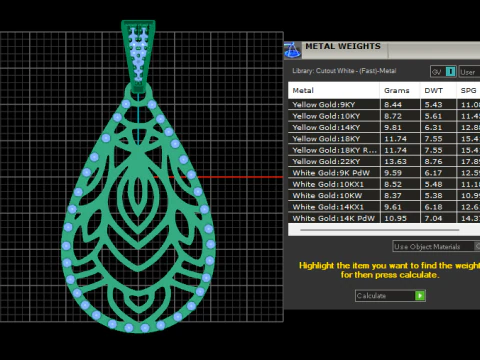Click the 6.17 DWT value
This screenshot has width=480, height=360.
[x=433, y=173]
